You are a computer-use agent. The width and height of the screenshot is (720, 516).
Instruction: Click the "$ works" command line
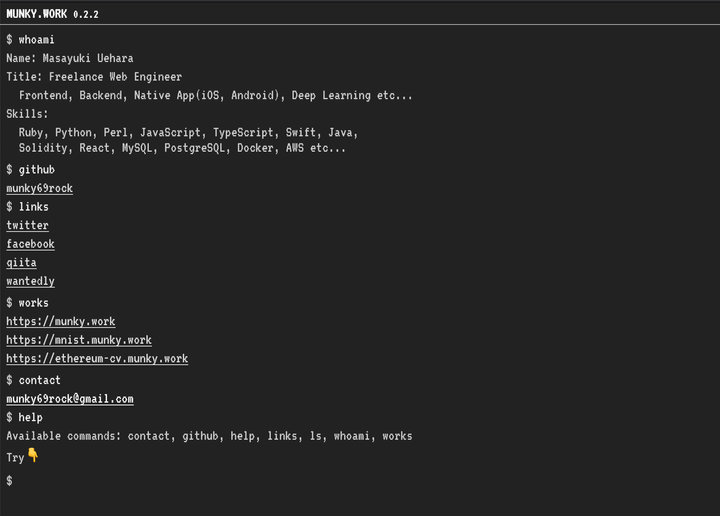(27, 302)
